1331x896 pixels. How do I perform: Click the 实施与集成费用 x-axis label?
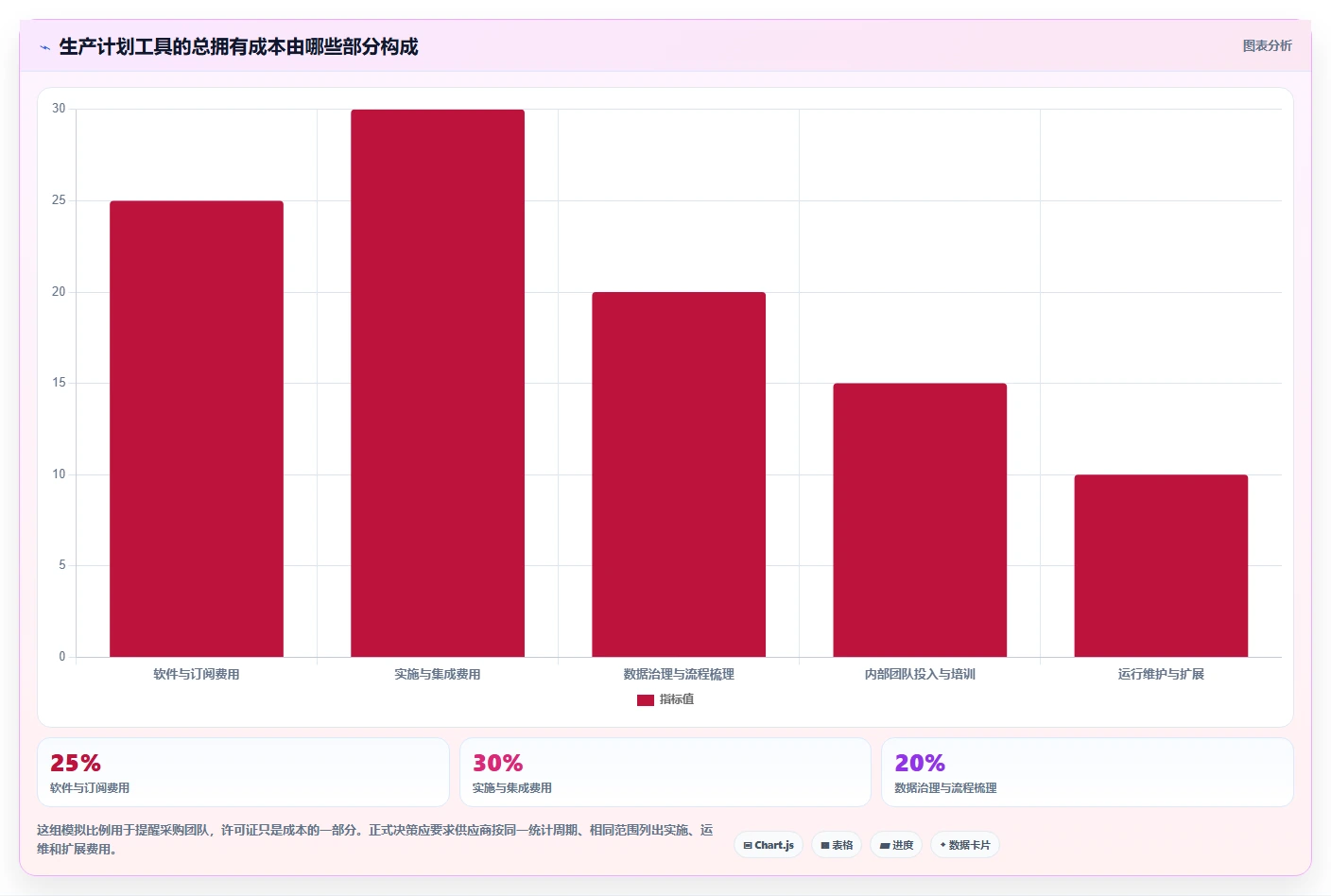(438, 674)
